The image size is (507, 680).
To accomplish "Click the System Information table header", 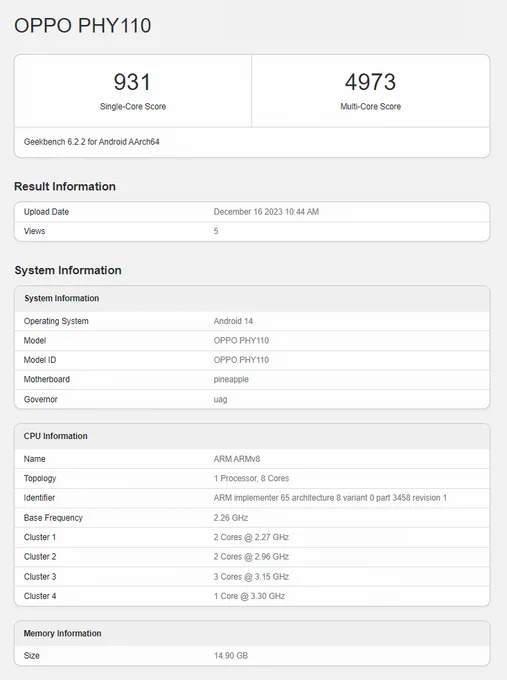I will coord(62,298).
